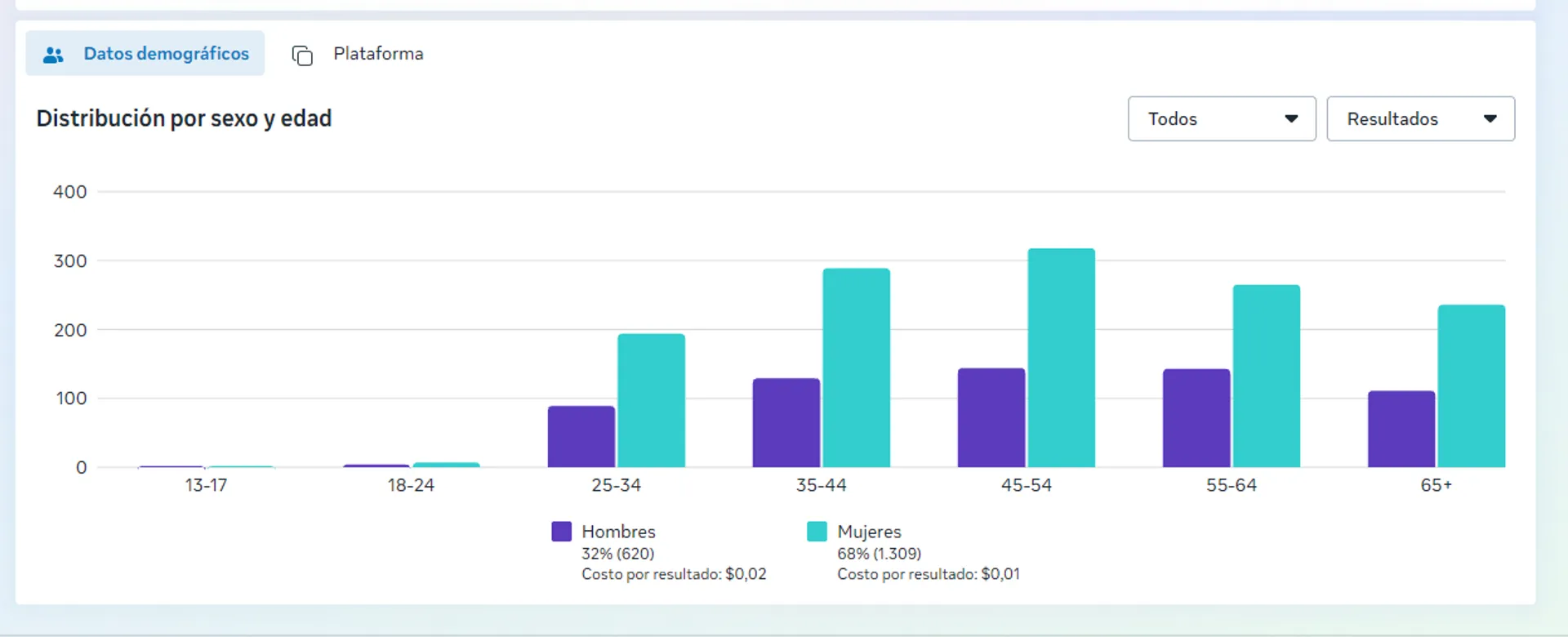Click the 68% (1.309) Mujeres value
Screen dimensions: 1568x637
[879, 554]
